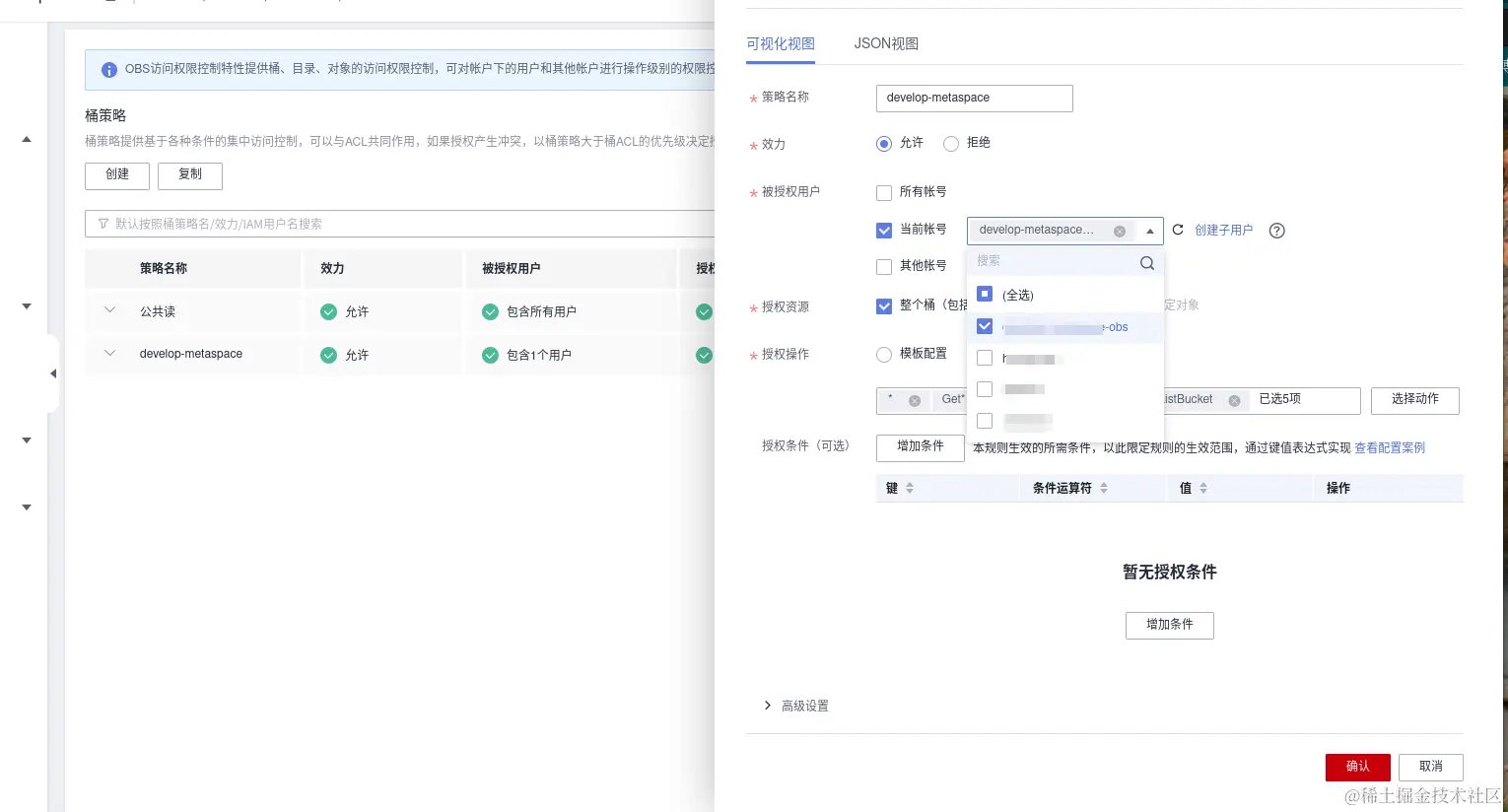Click the refresh icon beside user dropdown

click(1178, 230)
